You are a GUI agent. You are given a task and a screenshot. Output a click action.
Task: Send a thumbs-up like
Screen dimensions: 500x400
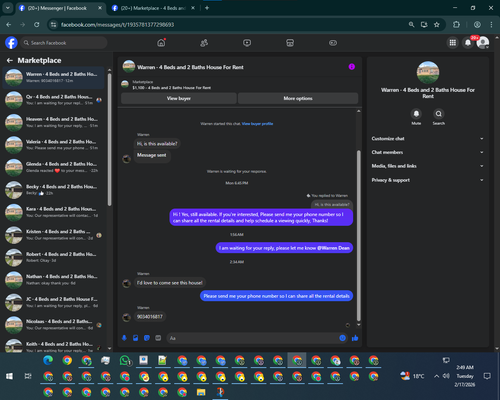(355, 338)
